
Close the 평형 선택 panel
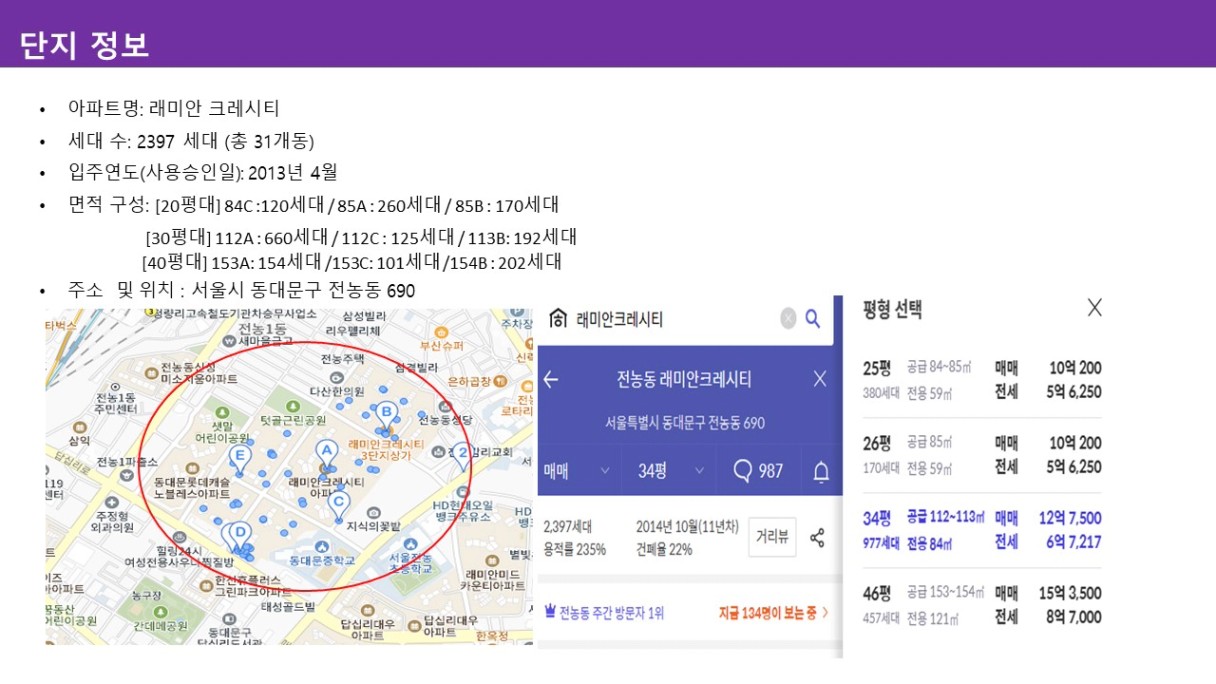tap(1094, 308)
